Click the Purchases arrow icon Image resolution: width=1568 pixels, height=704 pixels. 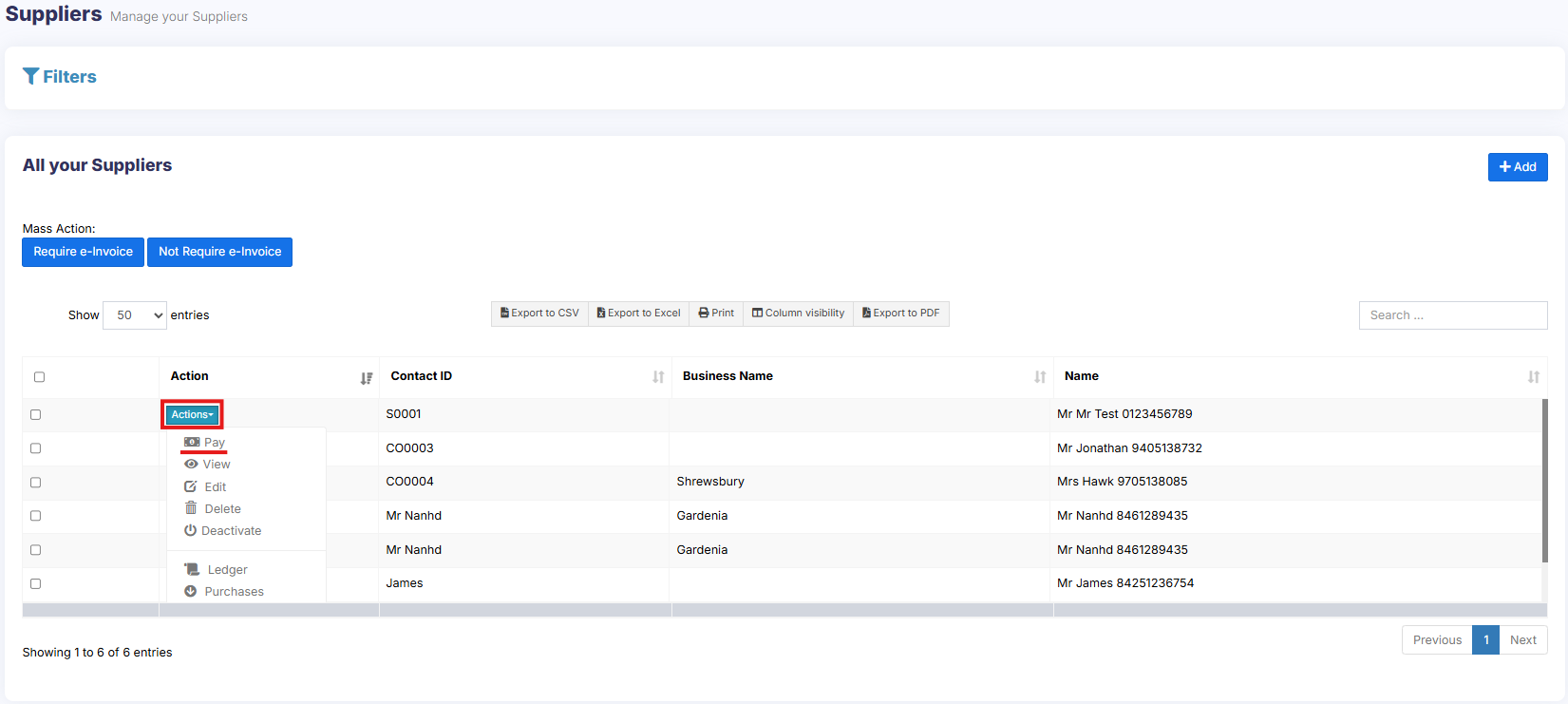point(191,592)
